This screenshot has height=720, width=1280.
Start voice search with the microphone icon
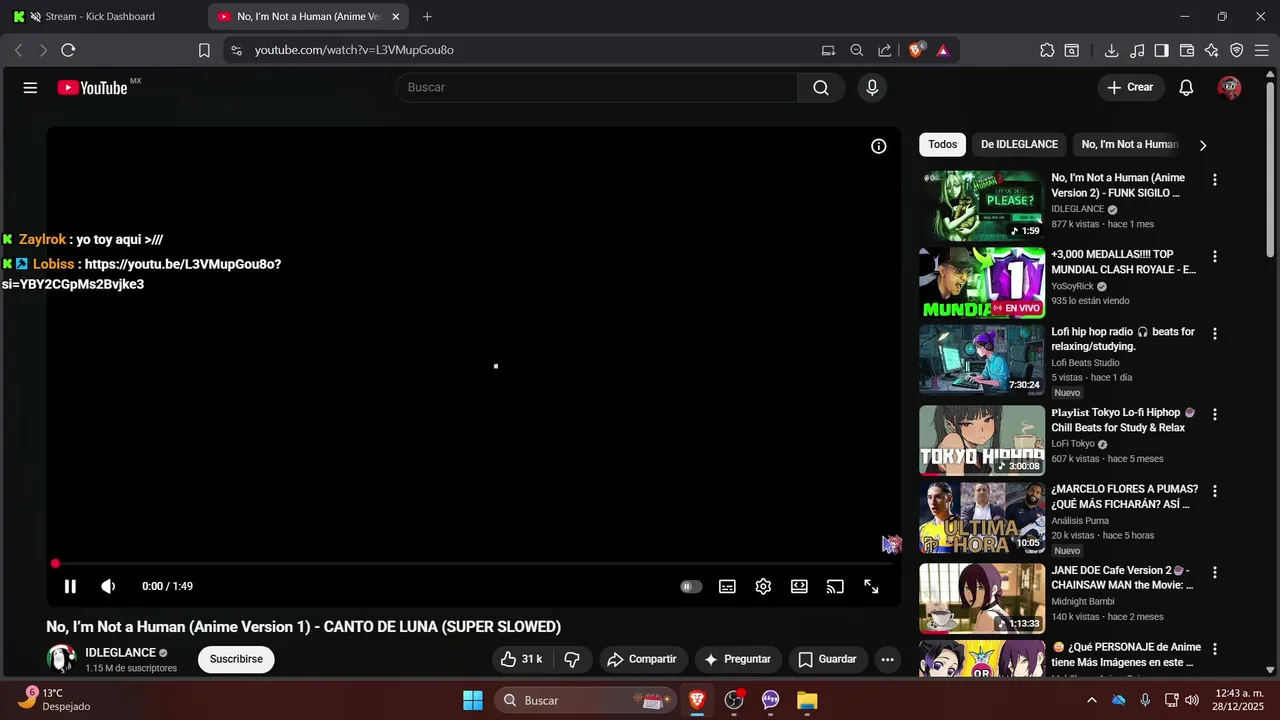click(x=872, y=88)
